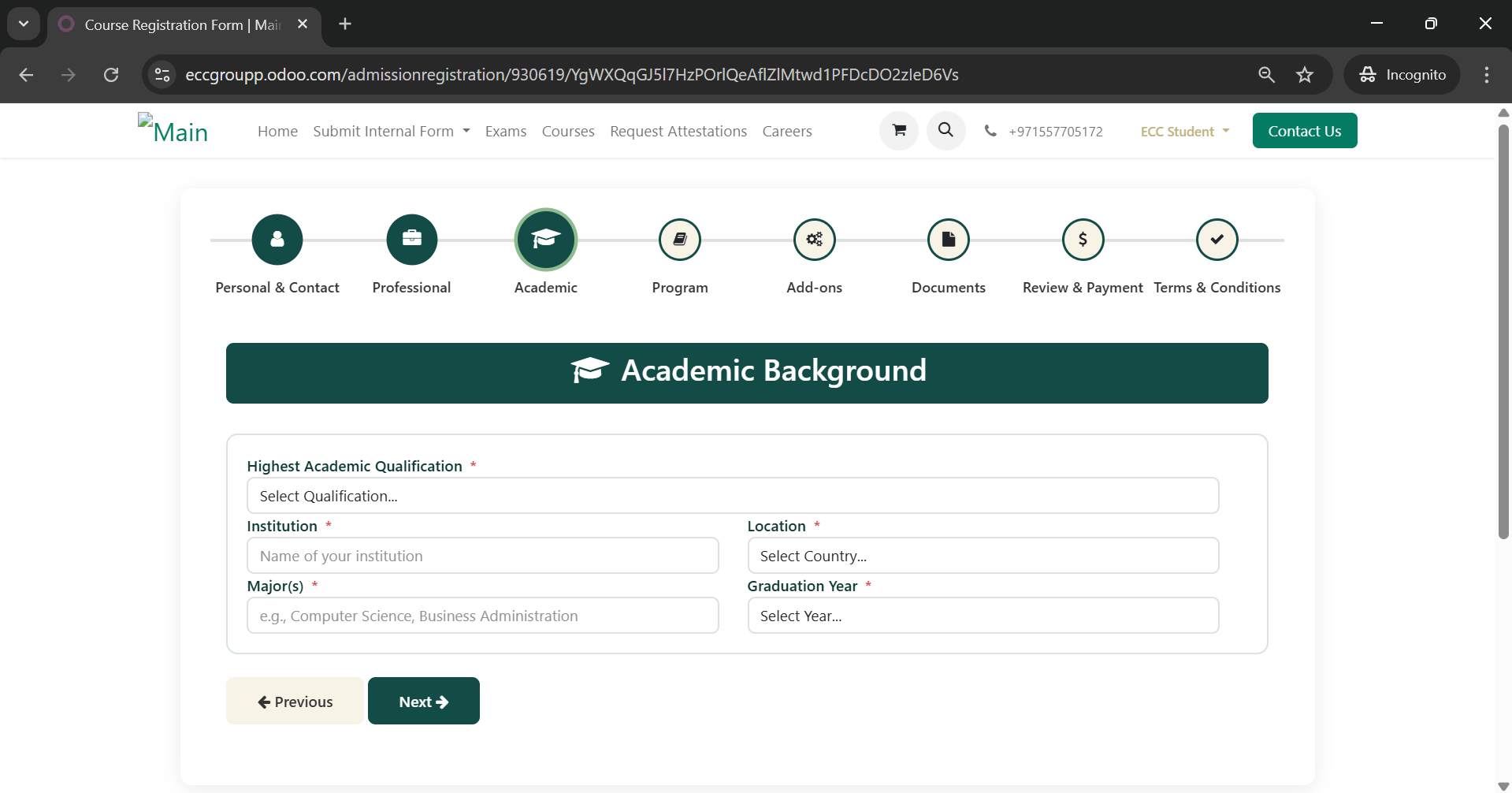Open the Submit Internal Form menu

(x=391, y=132)
